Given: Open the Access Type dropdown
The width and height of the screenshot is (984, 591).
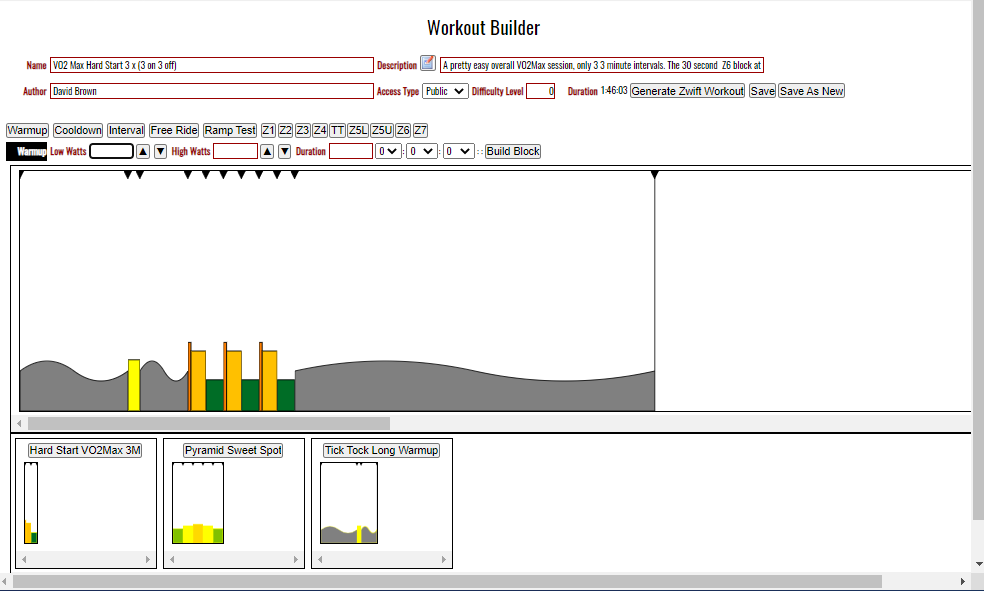Looking at the screenshot, I should [445, 91].
